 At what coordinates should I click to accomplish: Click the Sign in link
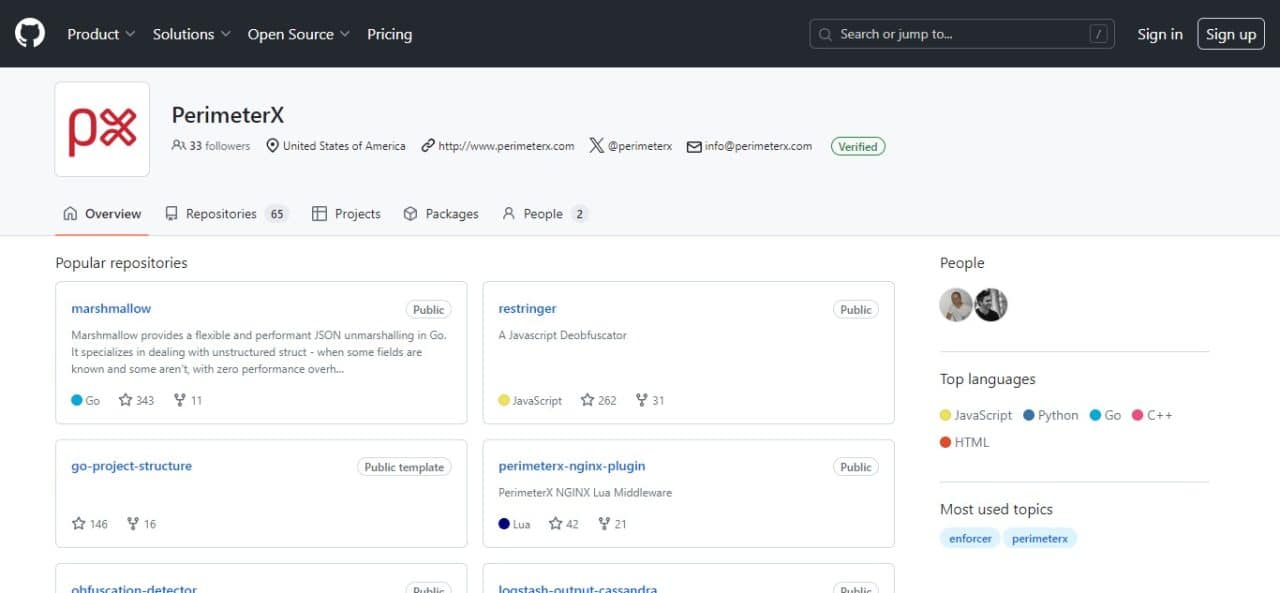click(x=1160, y=34)
